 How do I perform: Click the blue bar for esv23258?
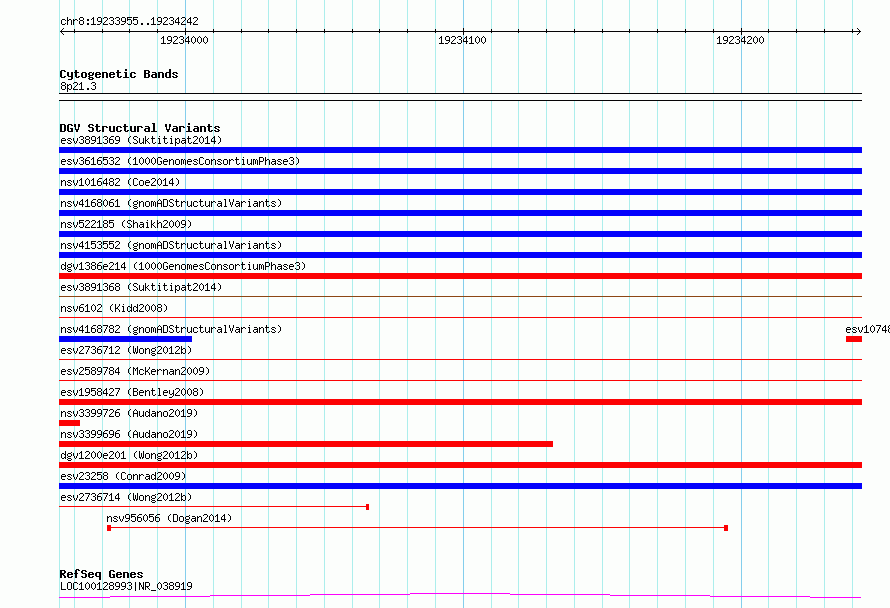point(460,486)
